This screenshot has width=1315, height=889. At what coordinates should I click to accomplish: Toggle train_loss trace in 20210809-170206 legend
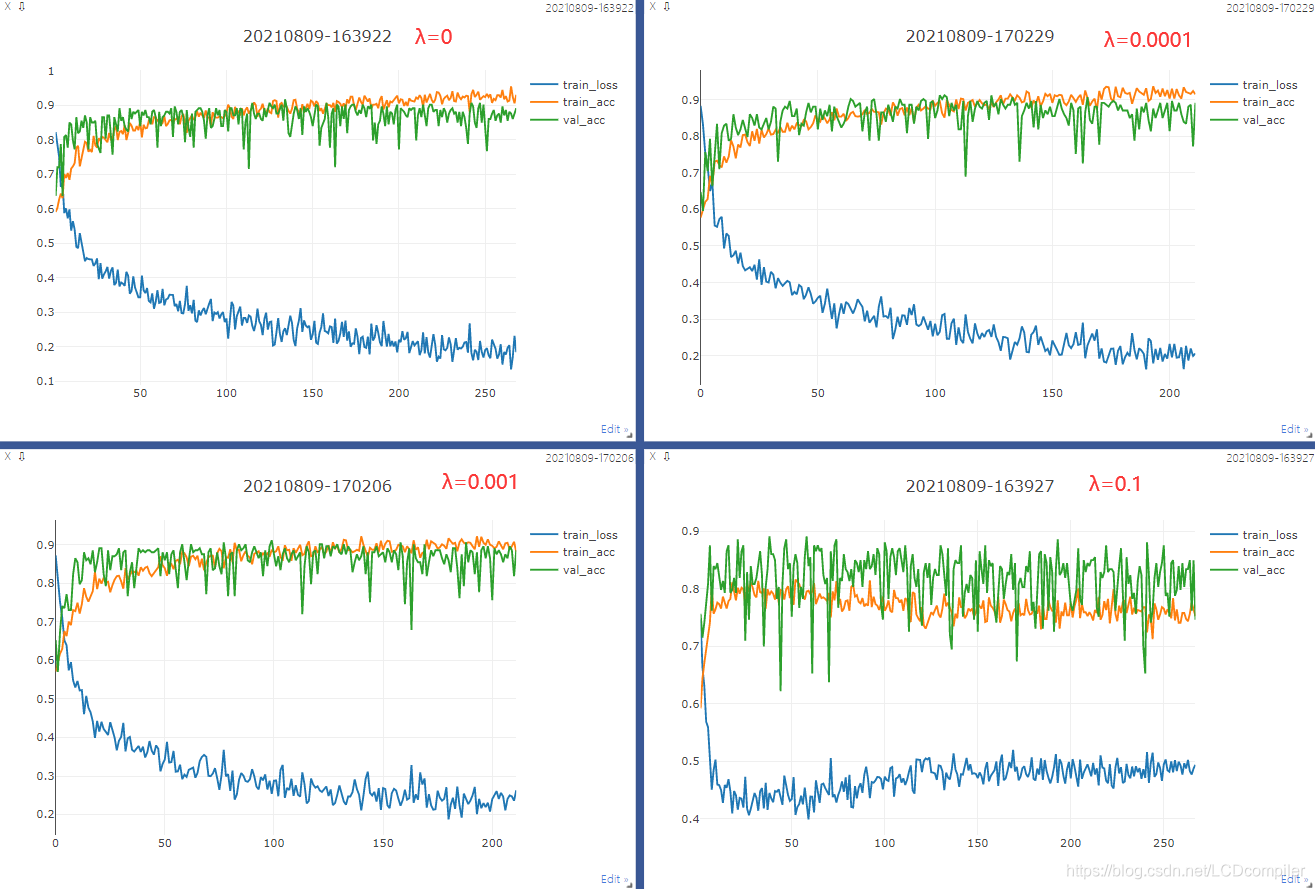pos(574,535)
